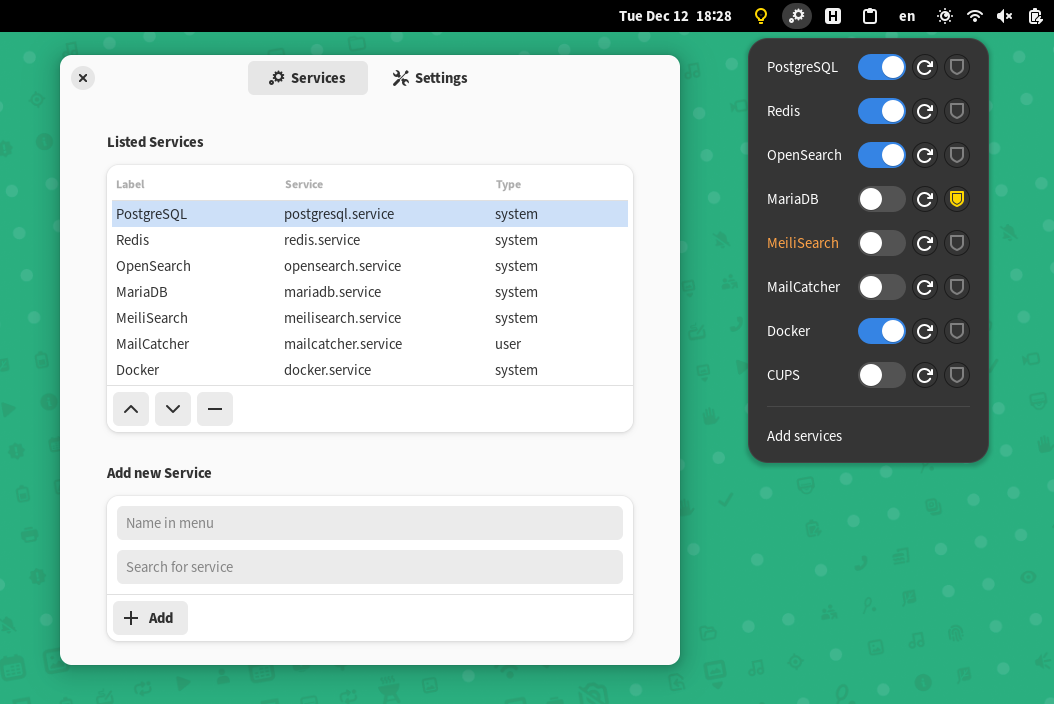Screen dimensions: 1054x704
Task: Click the Label column header
Action: pos(130,184)
